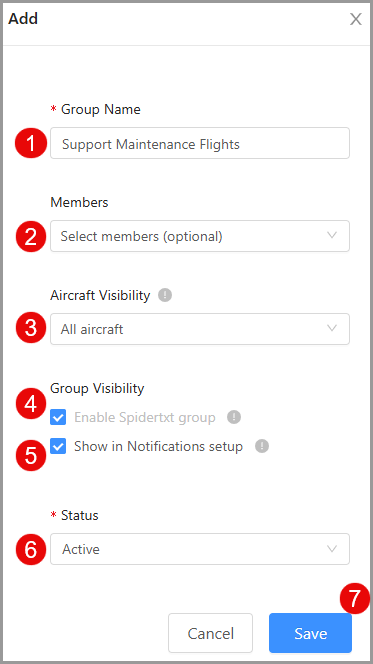
Task: Click red step marker number 7
Action: [x=355, y=598]
